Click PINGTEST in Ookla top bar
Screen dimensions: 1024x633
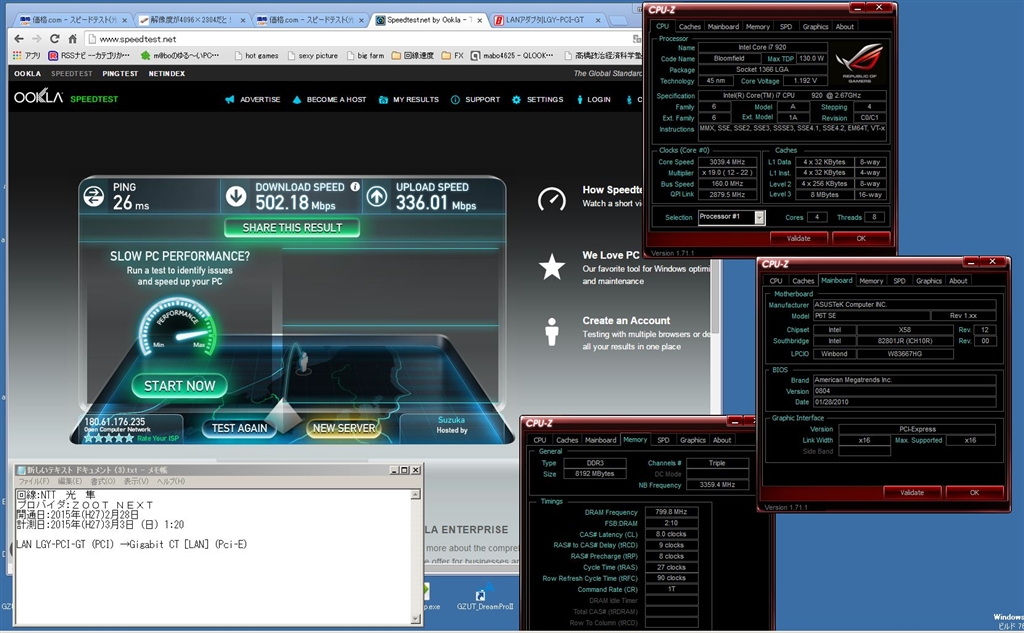pyautogui.click(x=120, y=74)
